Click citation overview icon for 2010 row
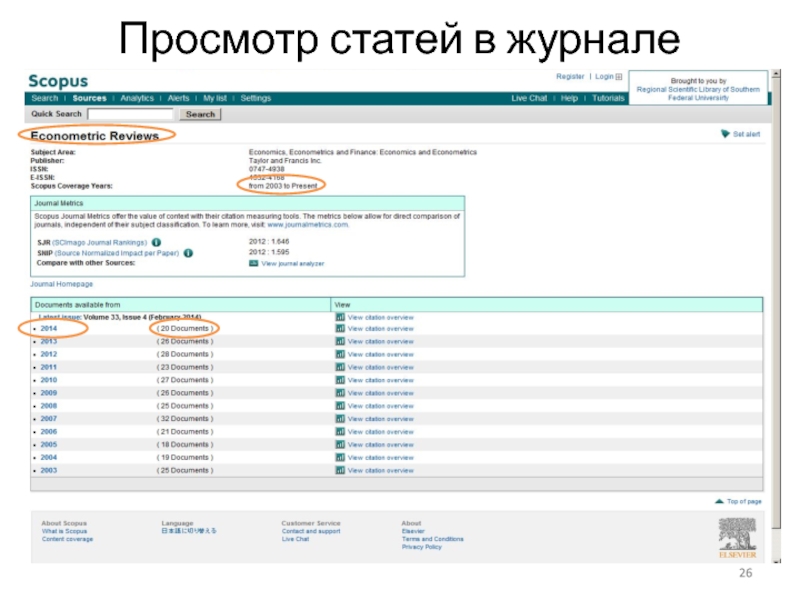The width and height of the screenshot is (800, 600). [x=340, y=380]
